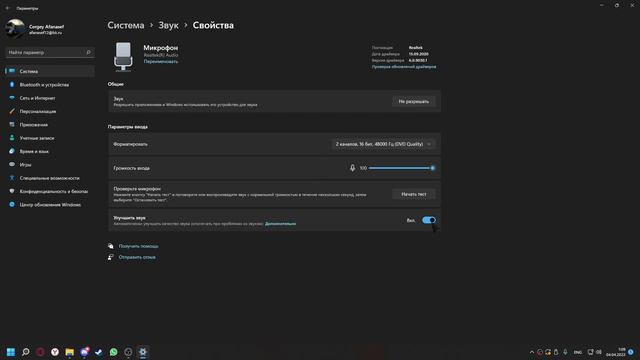
Task: Click the Начать тест button
Action: tap(413, 194)
